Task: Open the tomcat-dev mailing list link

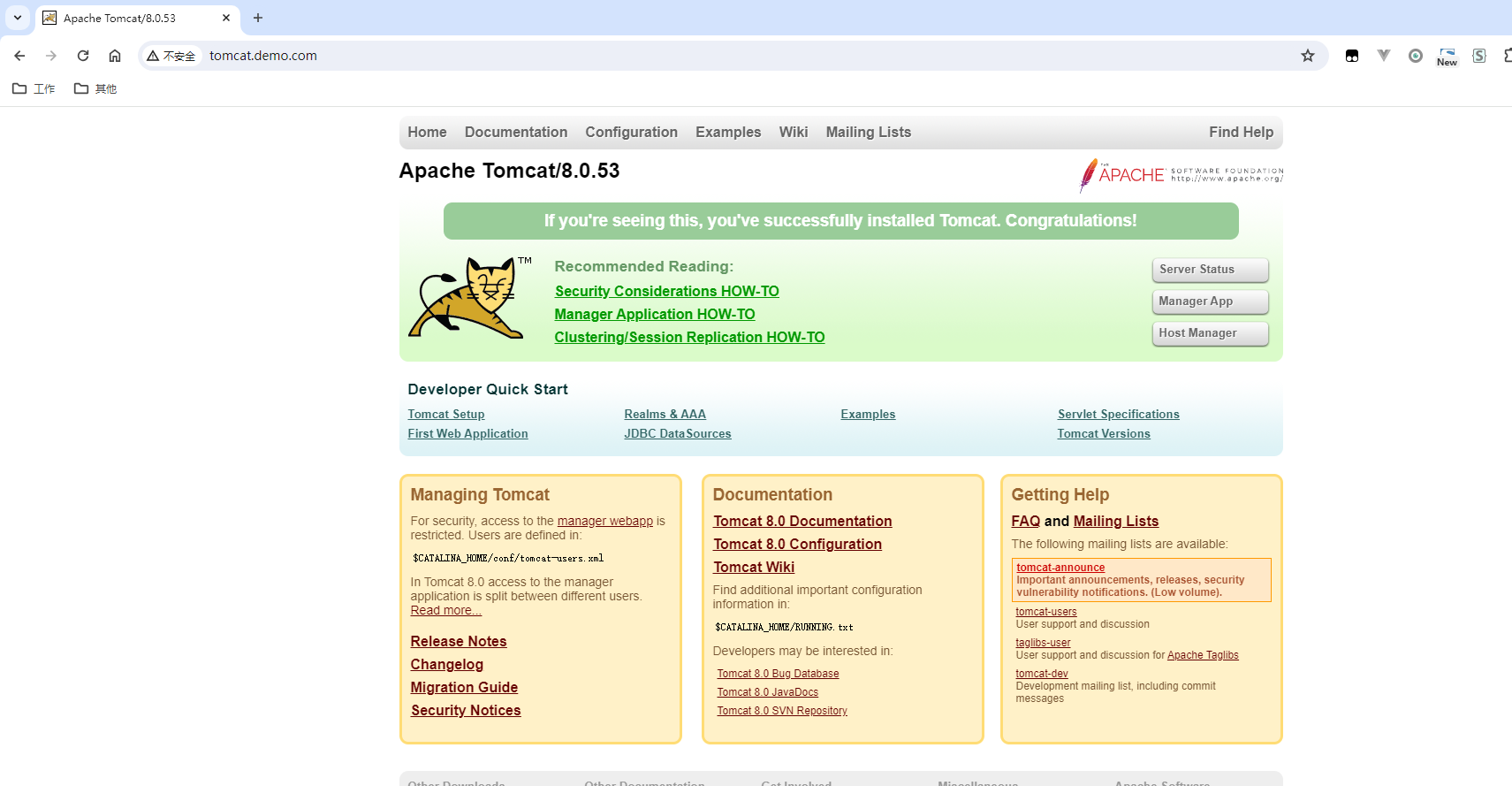Action: [1042, 674]
